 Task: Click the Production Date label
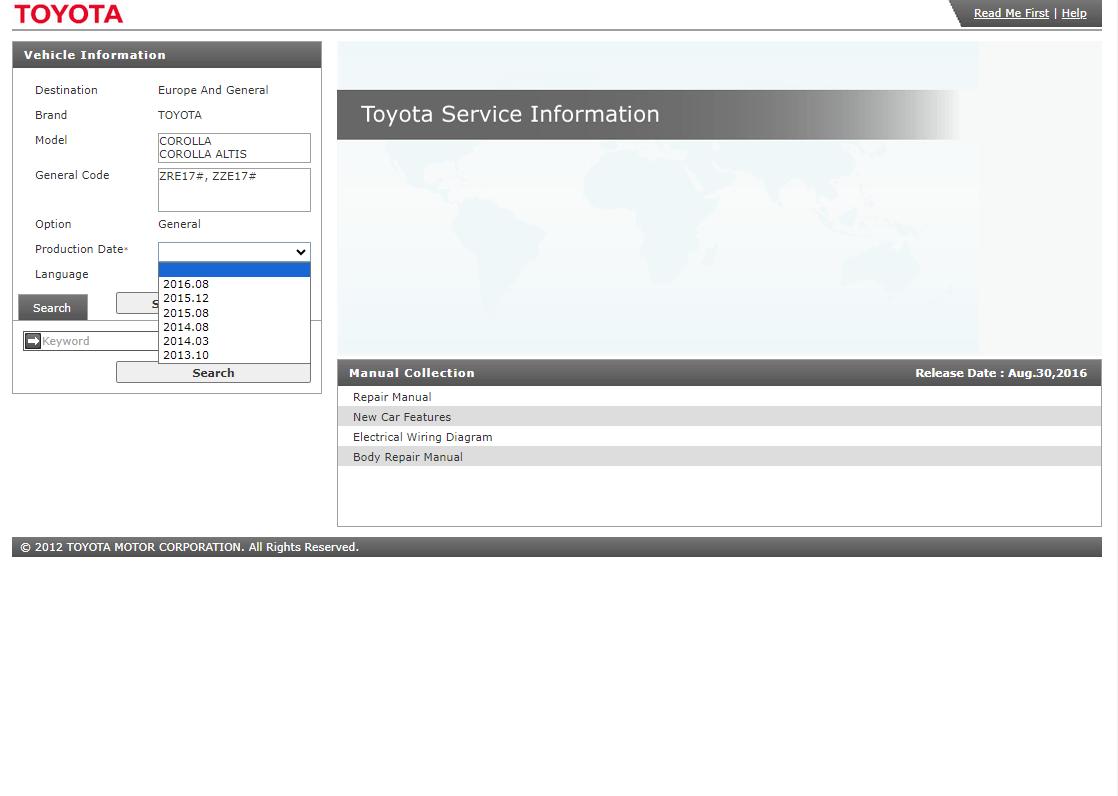point(81,249)
